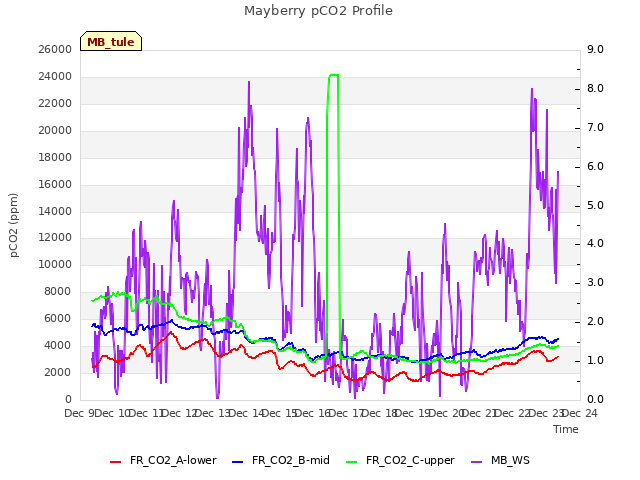The height and width of the screenshot is (480, 640).
Task: Click the 5.0 right axis tick label
Action: click(x=595, y=205)
